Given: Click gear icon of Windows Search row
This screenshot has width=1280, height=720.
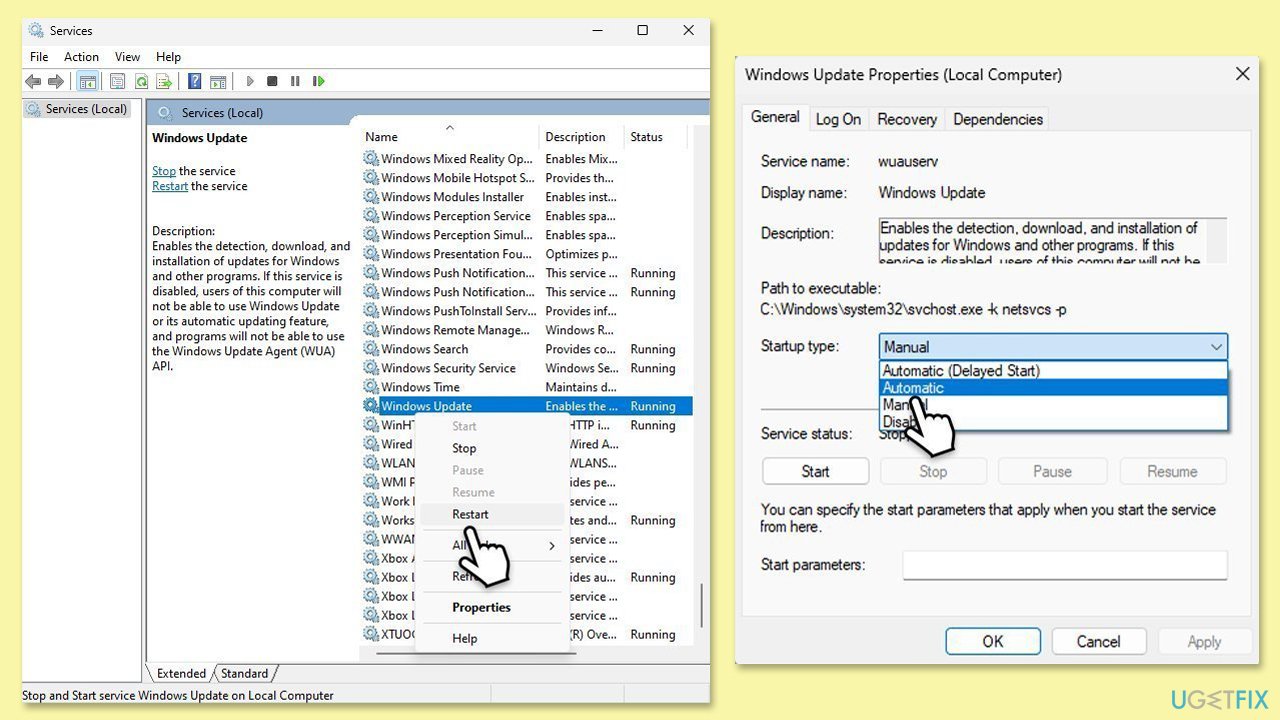Looking at the screenshot, I should (371, 349).
